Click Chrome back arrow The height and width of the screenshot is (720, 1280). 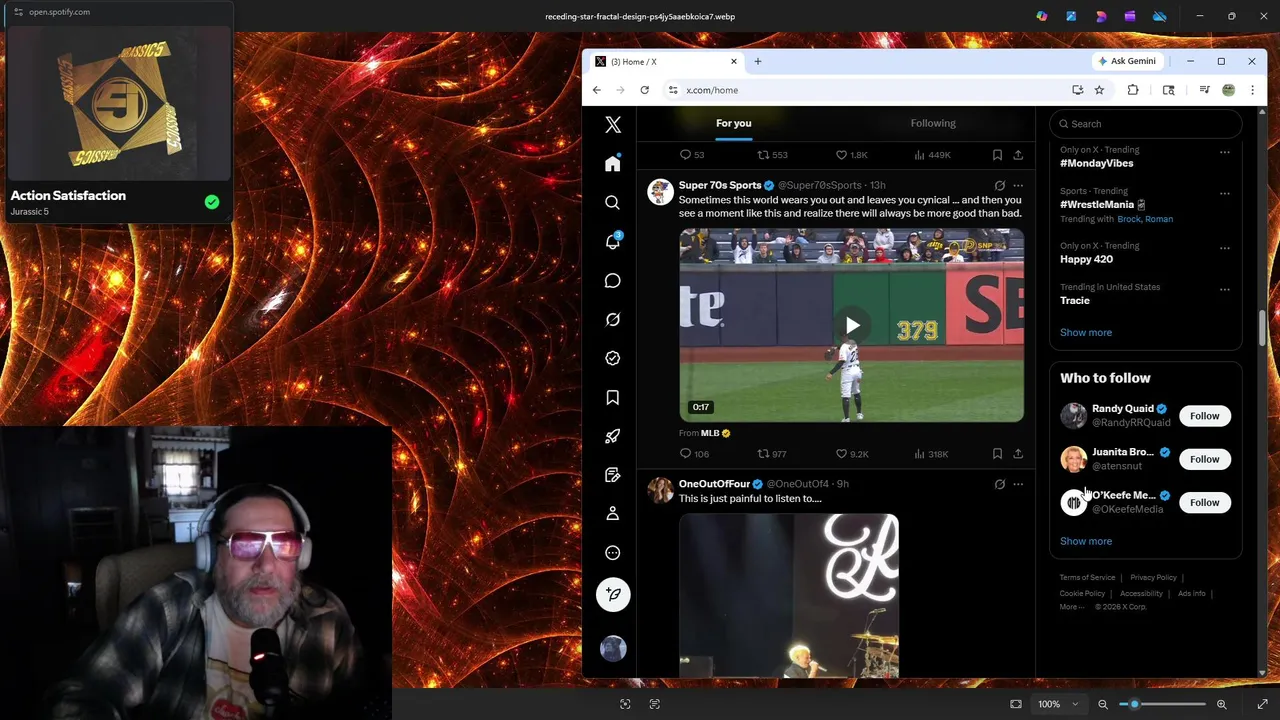pos(597,90)
